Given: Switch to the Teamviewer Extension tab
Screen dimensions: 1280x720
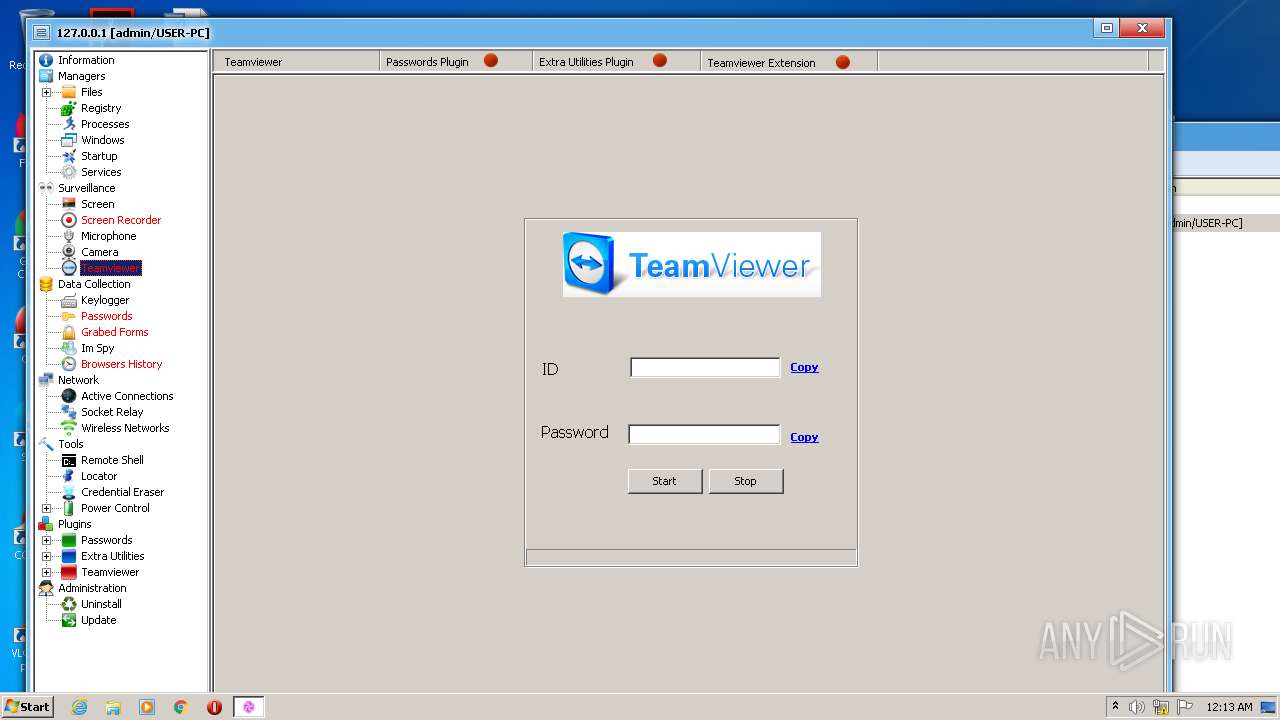Looking at the screenshot, I should (789, 62).
